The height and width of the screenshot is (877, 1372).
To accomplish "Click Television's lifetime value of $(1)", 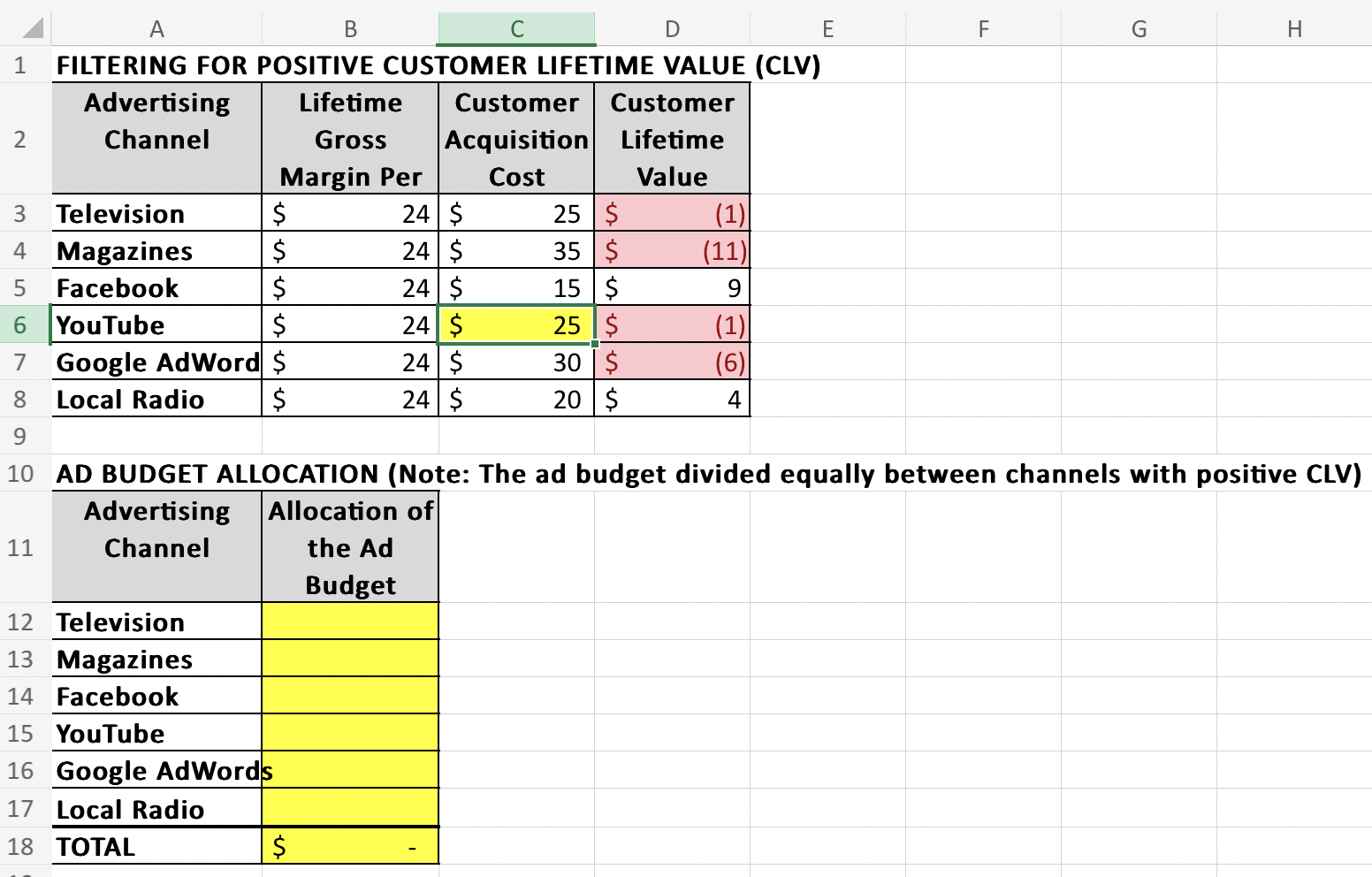I will pos(672,213).
